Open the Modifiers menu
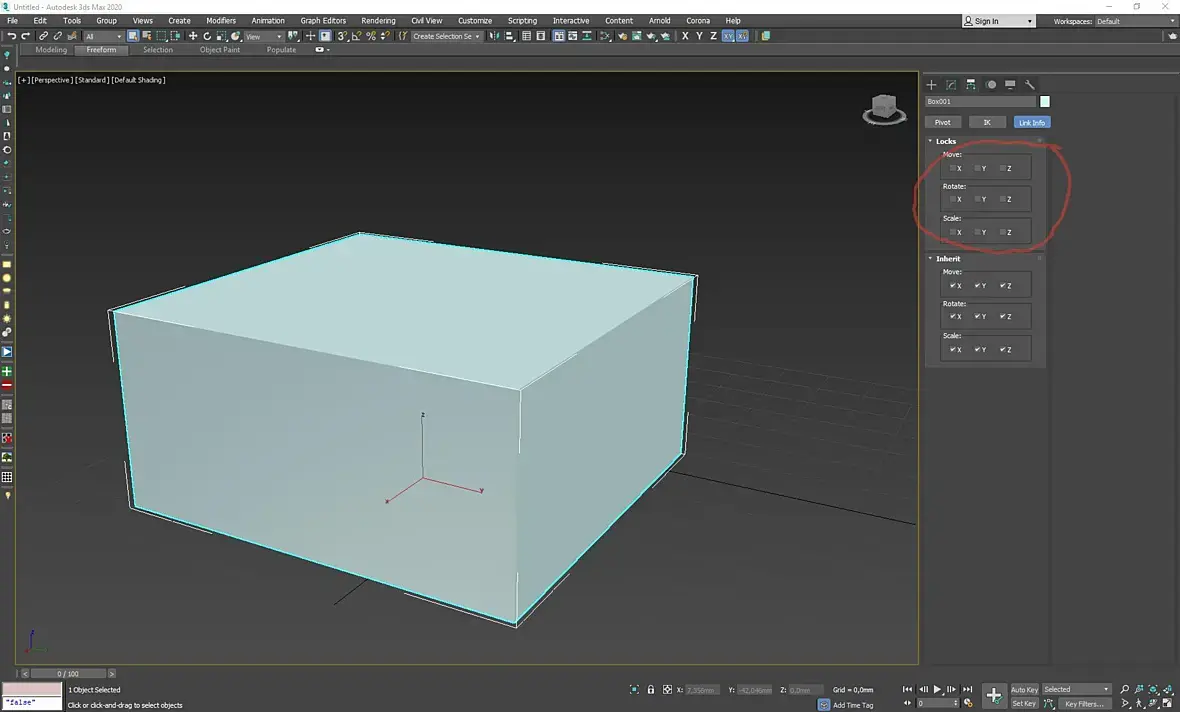Viewport: 1180px width, 712px height. (221, 20)
